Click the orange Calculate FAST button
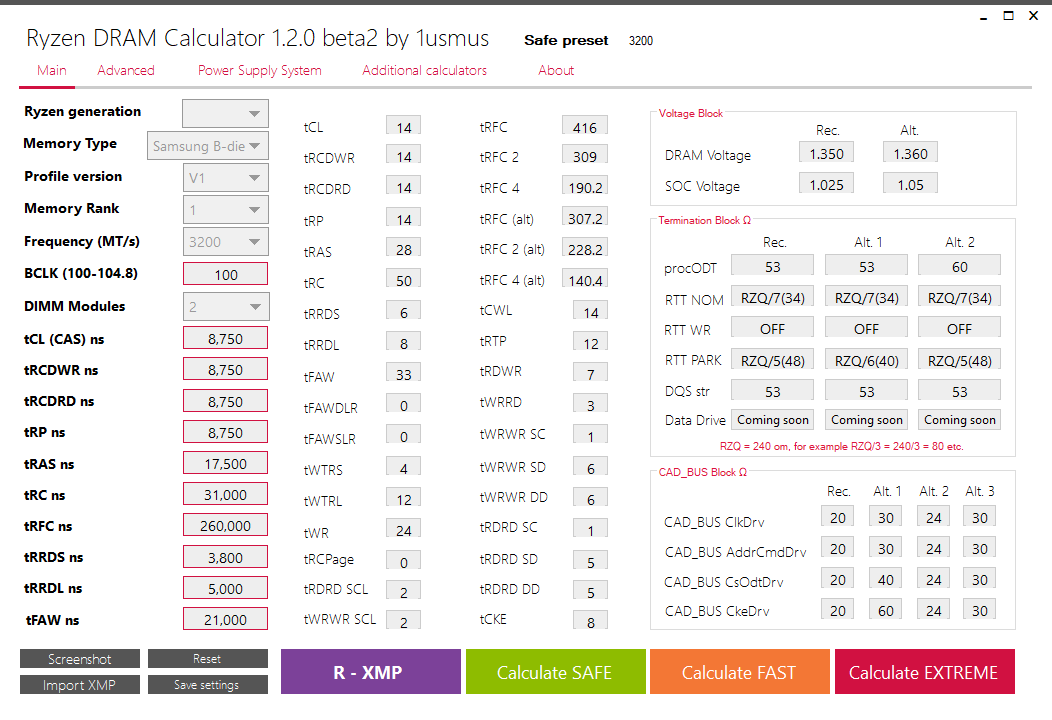This screenshot has width=1052, height=720. pyautogui.click(x=739, y=672)
